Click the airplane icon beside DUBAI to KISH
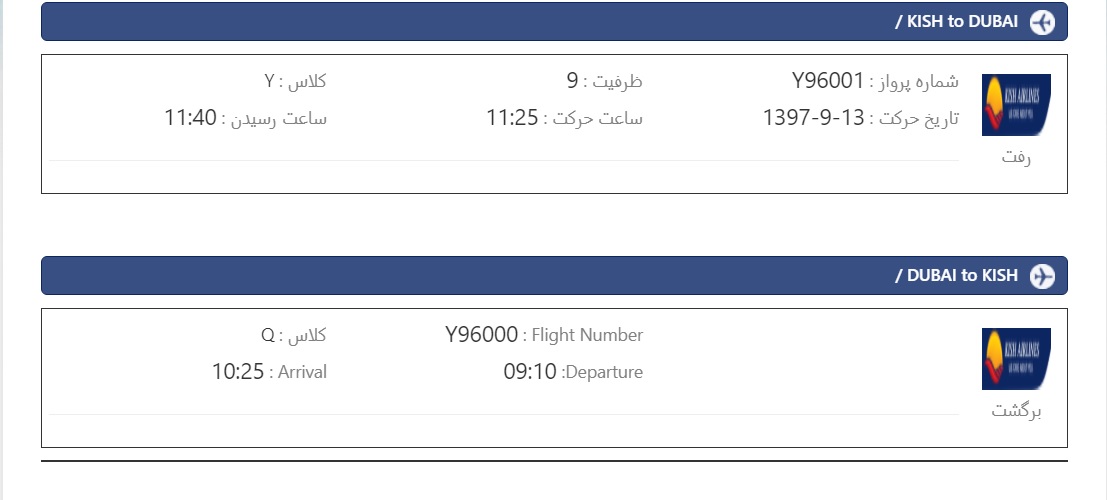The image size is (1107, 500). tap(1042, 276)
